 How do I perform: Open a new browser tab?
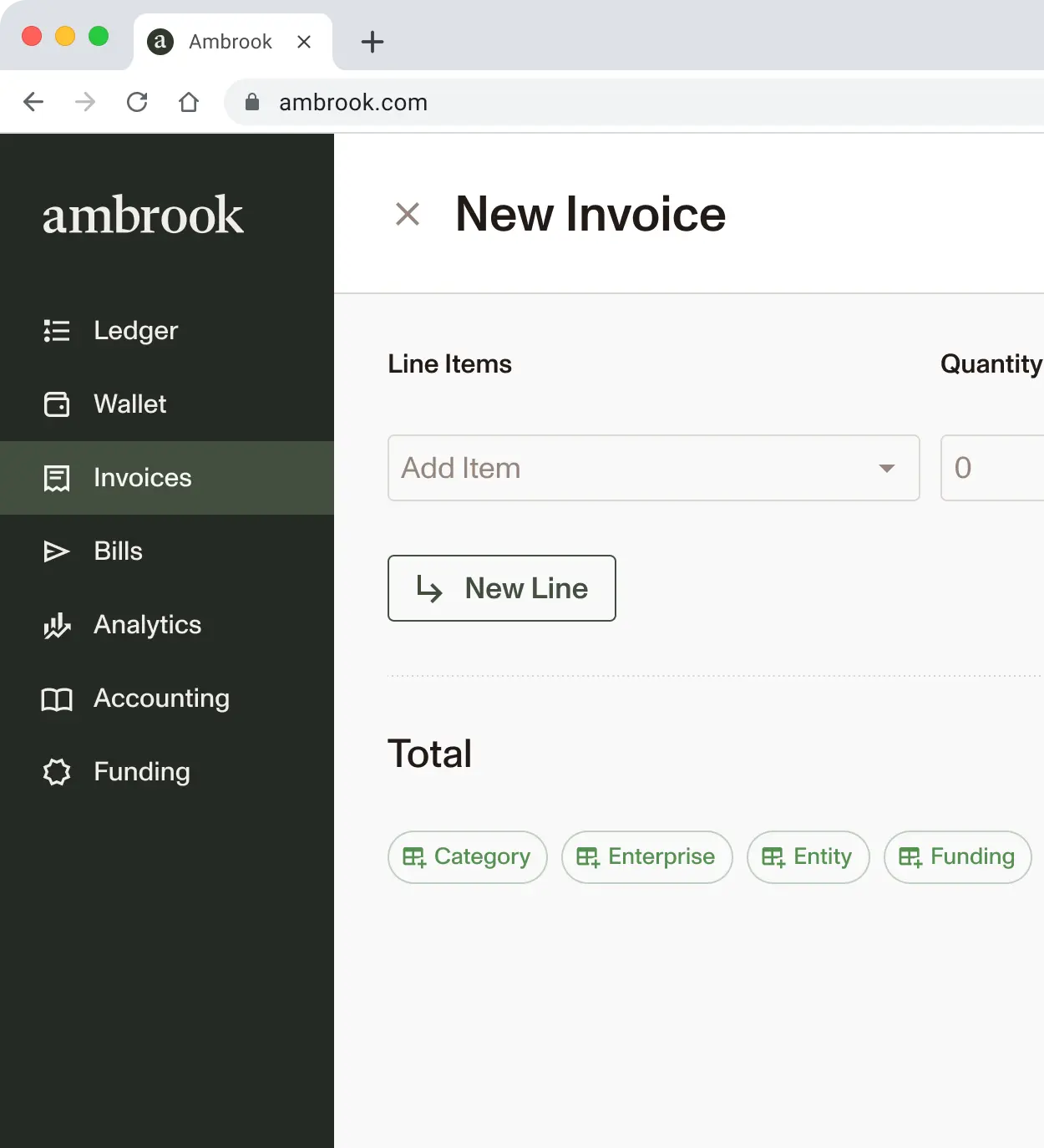click(x=372, y=42)
